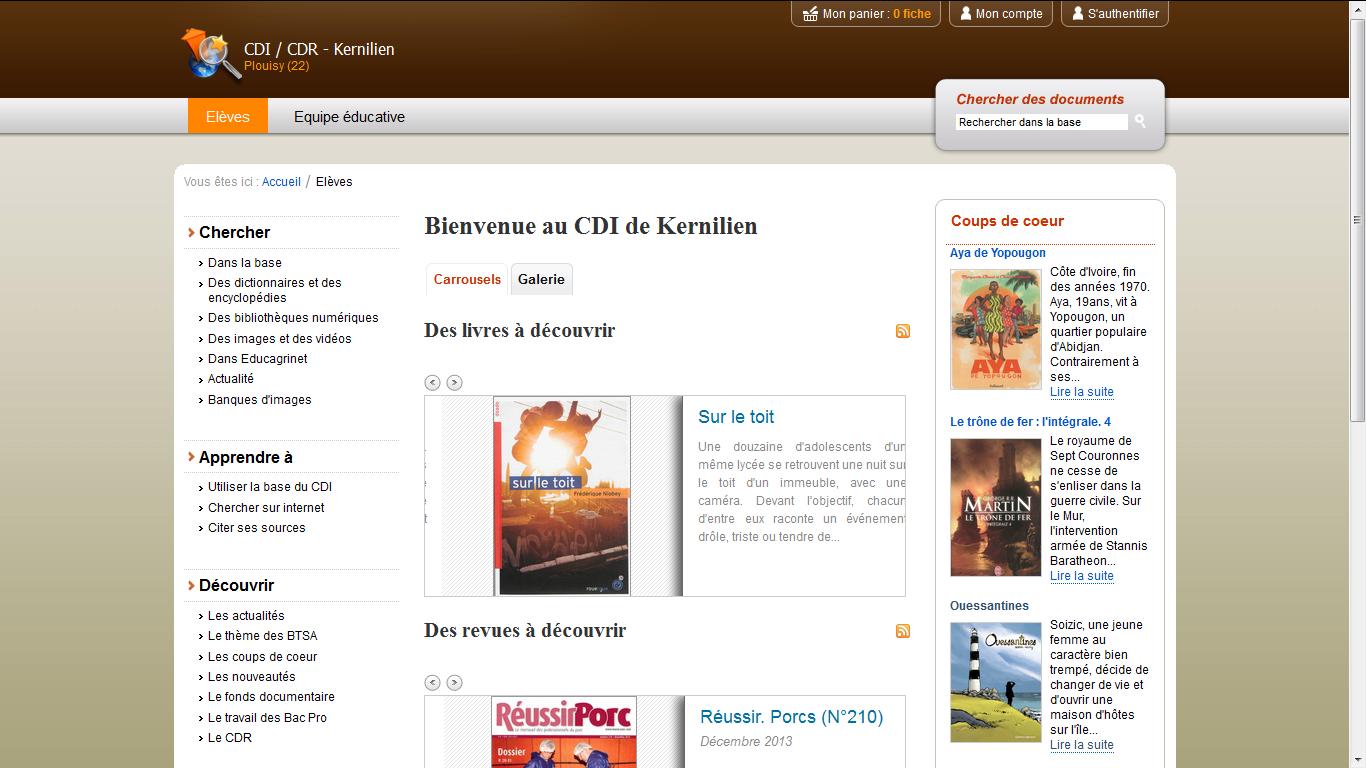
Task: Open Le CDR link
Action: (x=230, y=738)
